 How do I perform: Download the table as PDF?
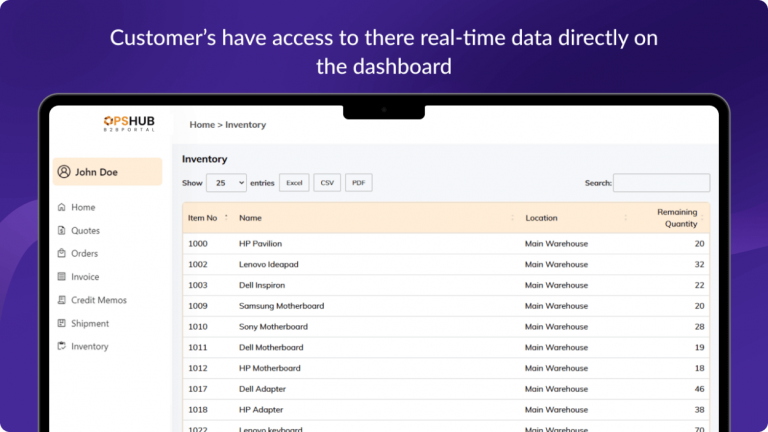(359, 183)
